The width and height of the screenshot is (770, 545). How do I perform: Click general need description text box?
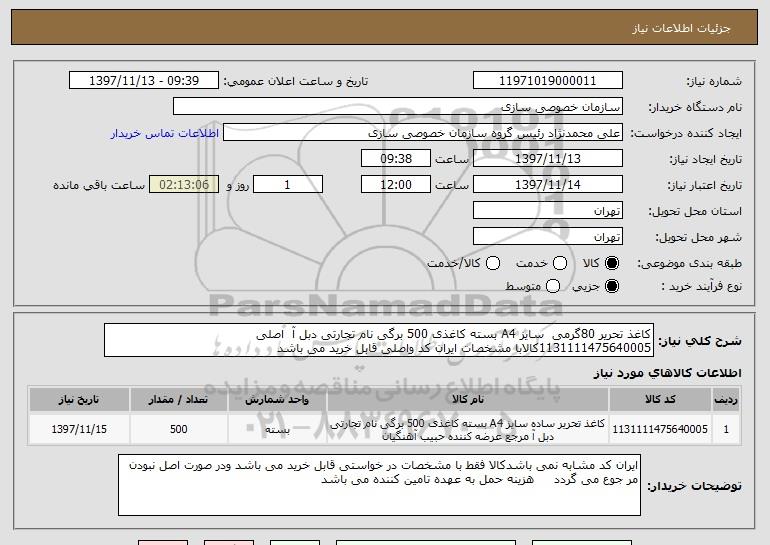click(379, 340)
